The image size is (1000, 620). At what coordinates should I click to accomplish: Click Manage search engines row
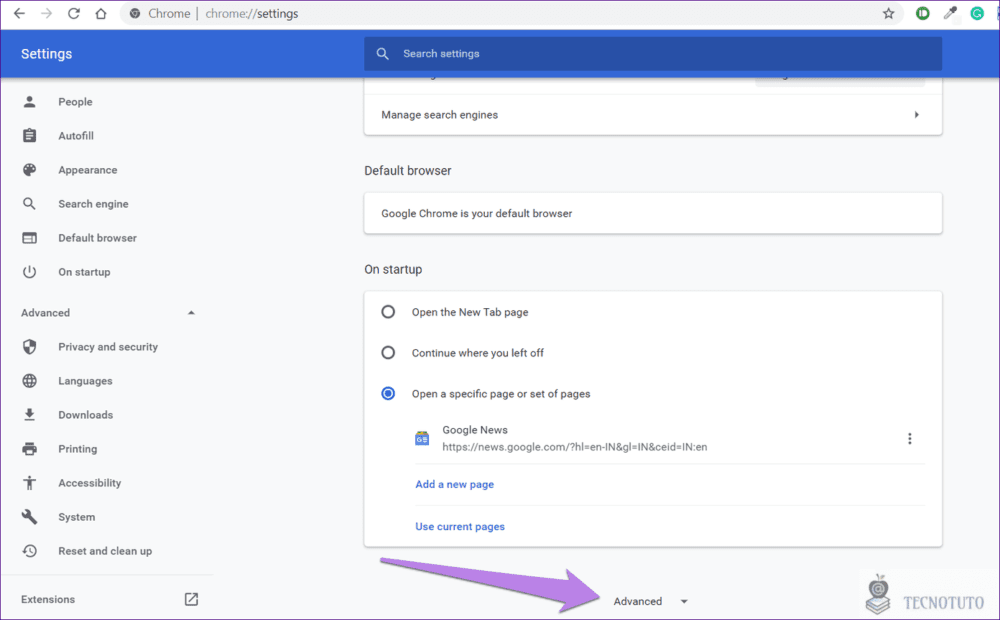tap(653, 115)
